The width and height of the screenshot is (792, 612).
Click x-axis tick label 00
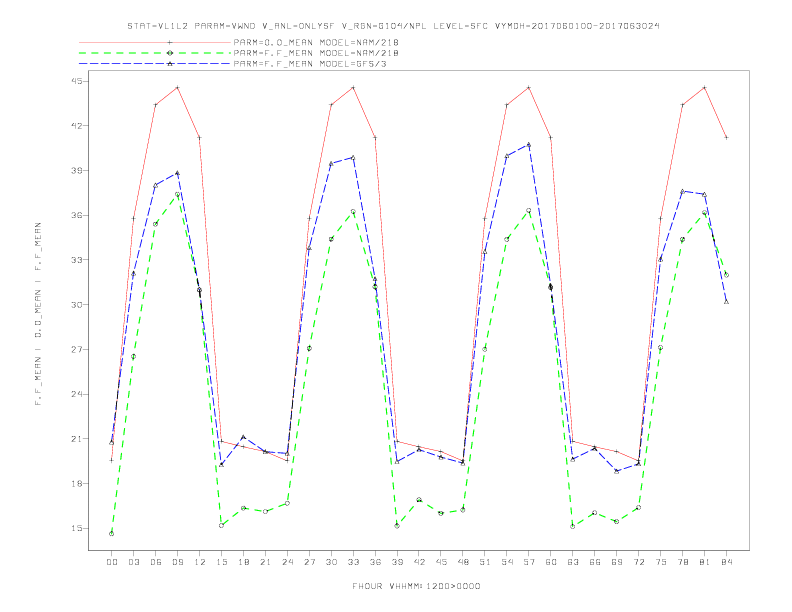(x=112, y=562)
